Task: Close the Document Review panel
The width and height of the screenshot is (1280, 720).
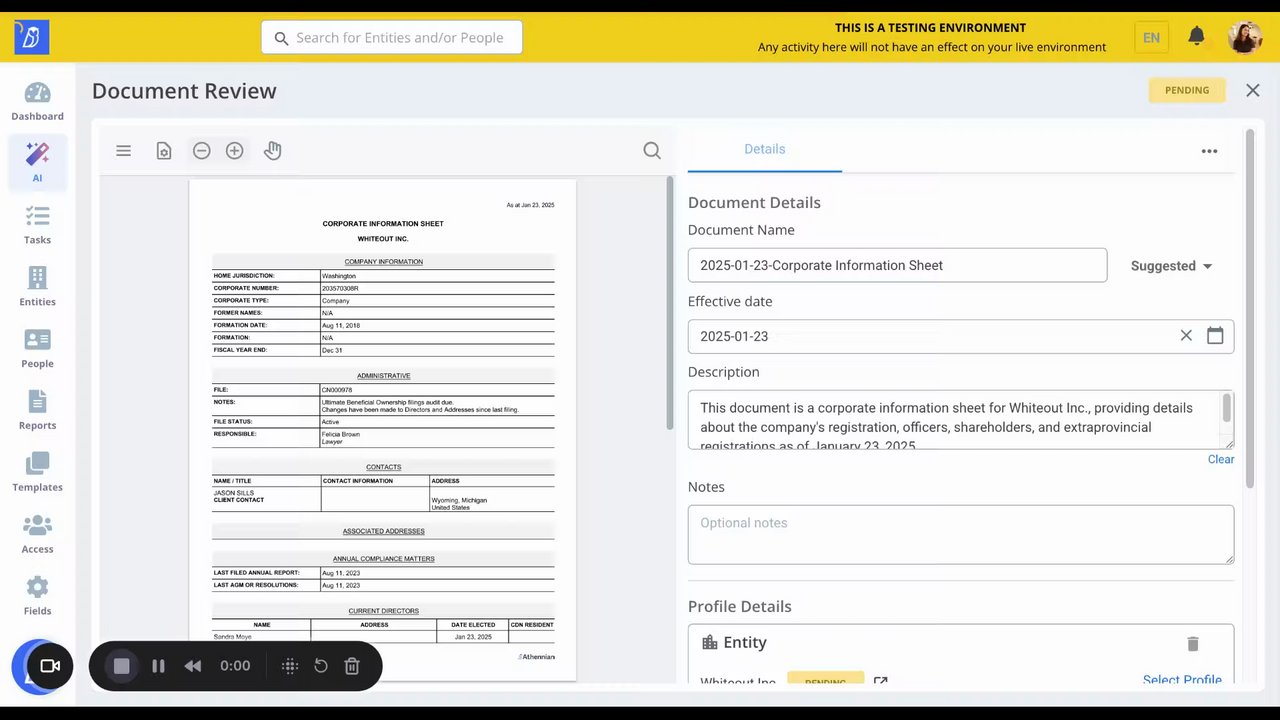Action: point(1253,90)
